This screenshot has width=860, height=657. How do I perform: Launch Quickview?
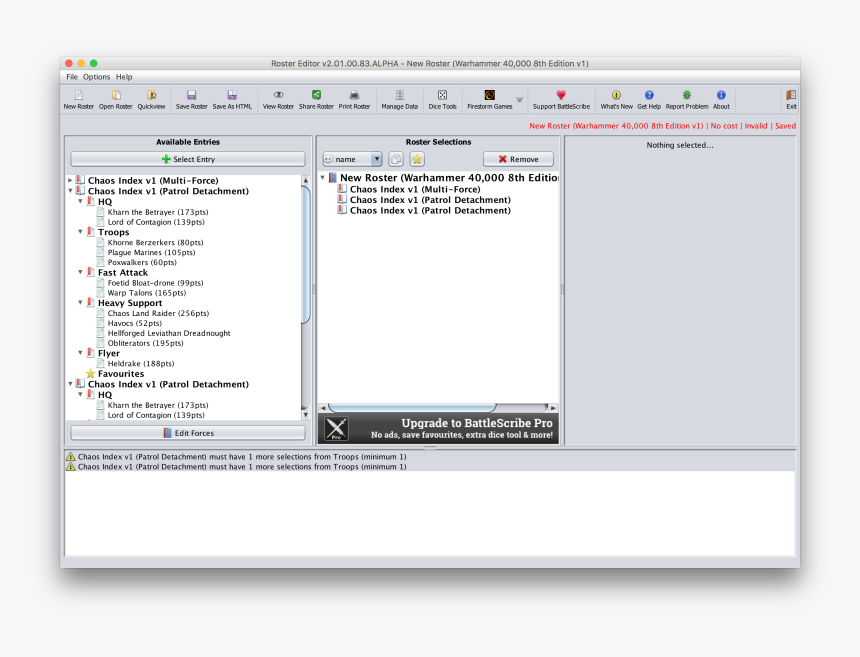tap(151, 99)
